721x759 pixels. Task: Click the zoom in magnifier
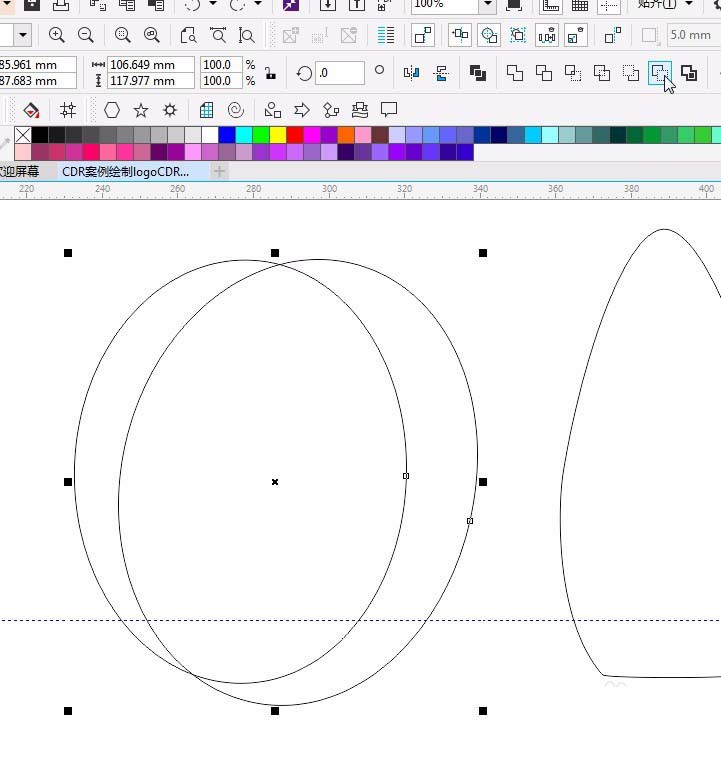(x=57, y=36)
